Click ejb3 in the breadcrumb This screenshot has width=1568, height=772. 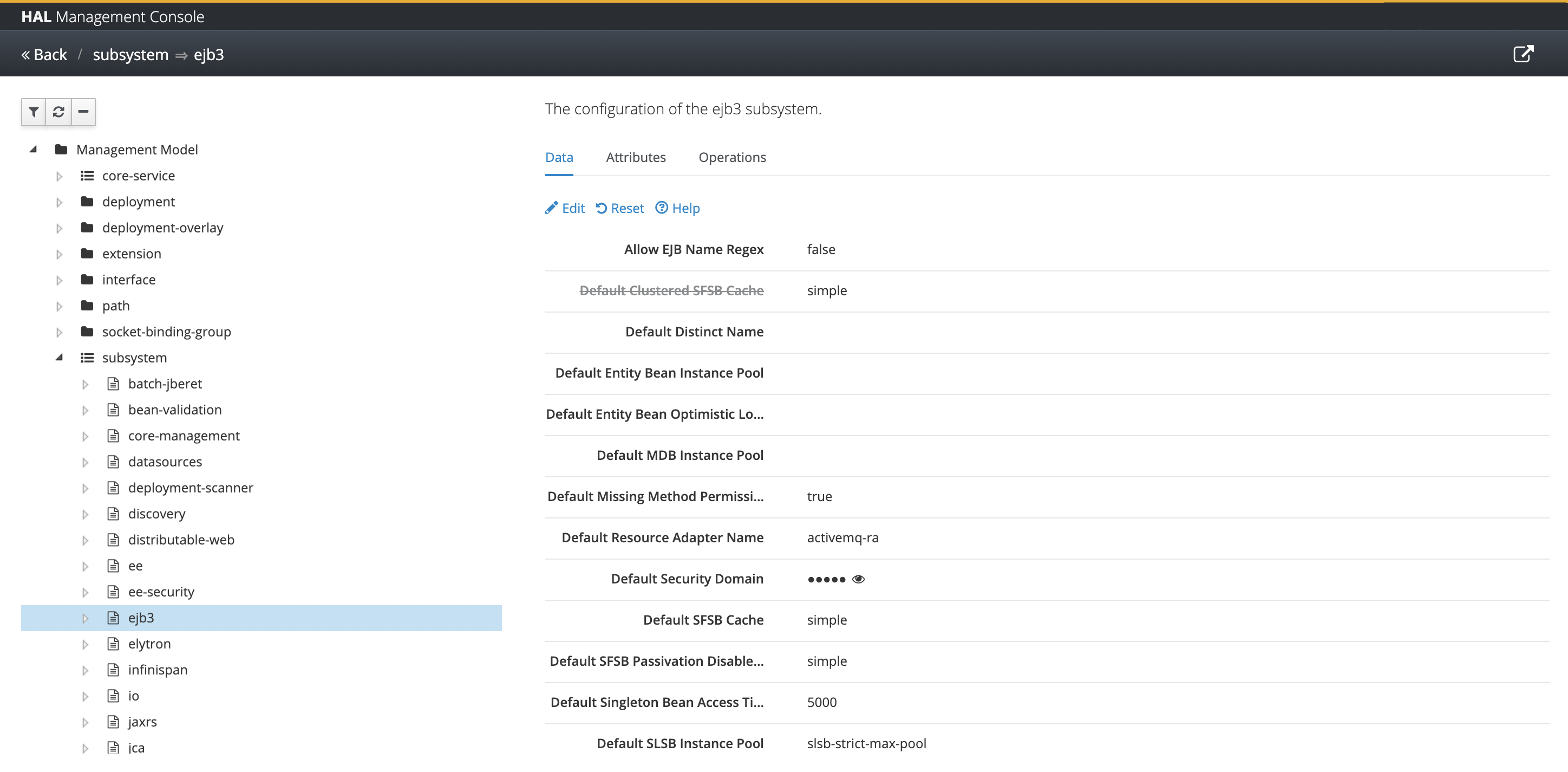point(209,54)
